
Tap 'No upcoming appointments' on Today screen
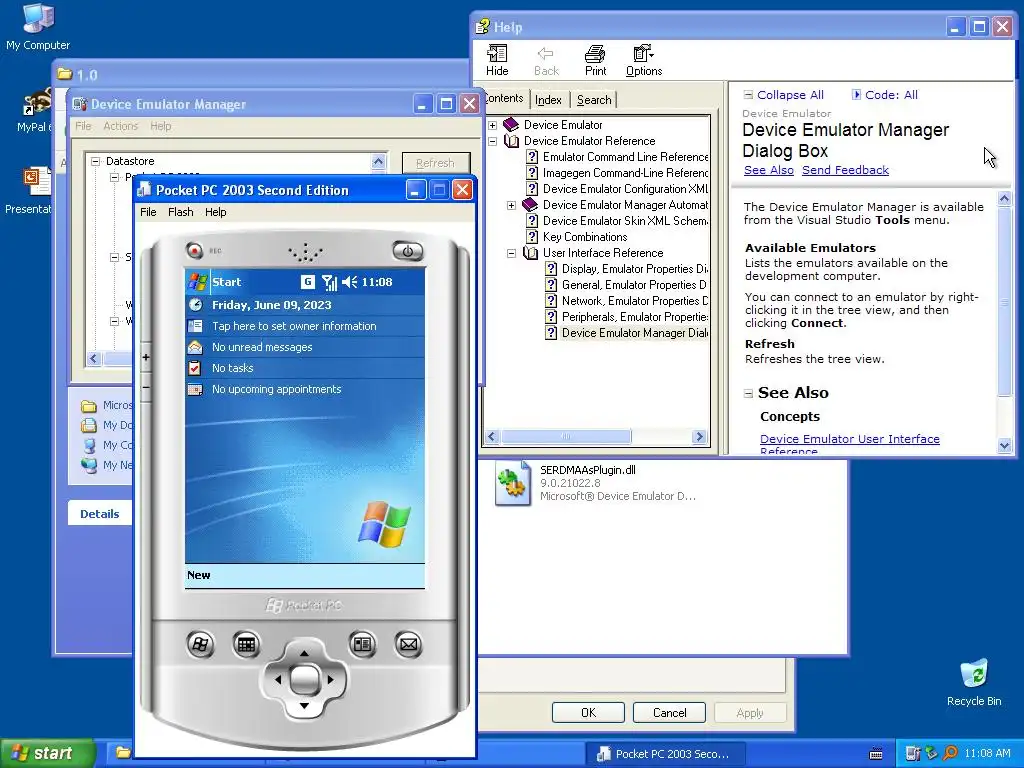(x=276, y=389)
